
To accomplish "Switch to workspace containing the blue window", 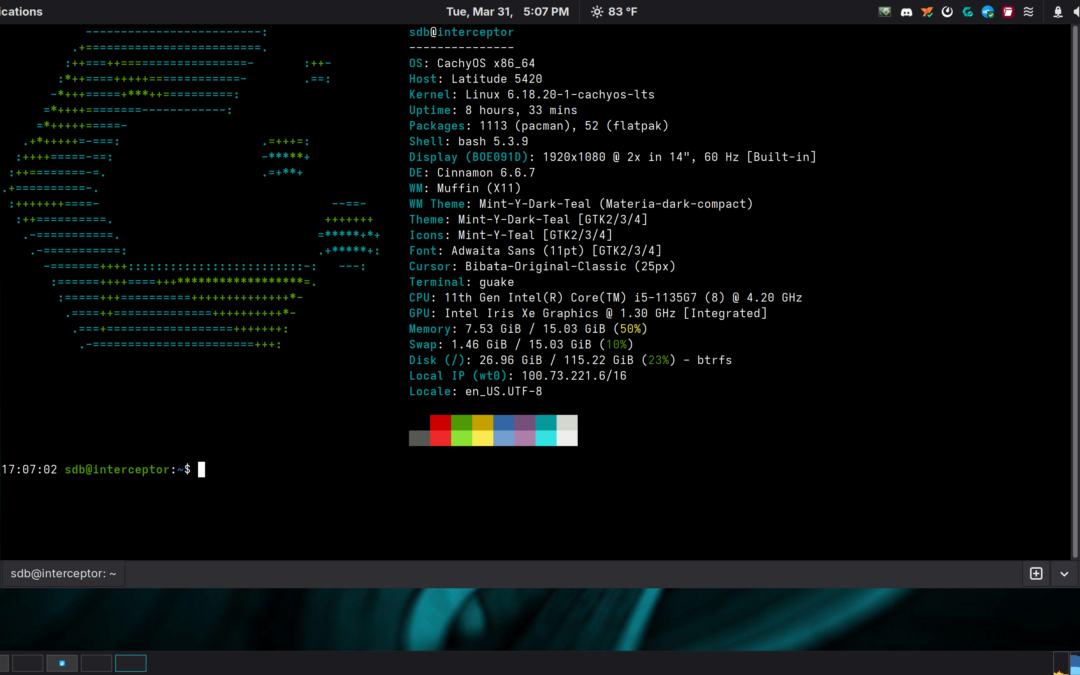I will point(62,663).
